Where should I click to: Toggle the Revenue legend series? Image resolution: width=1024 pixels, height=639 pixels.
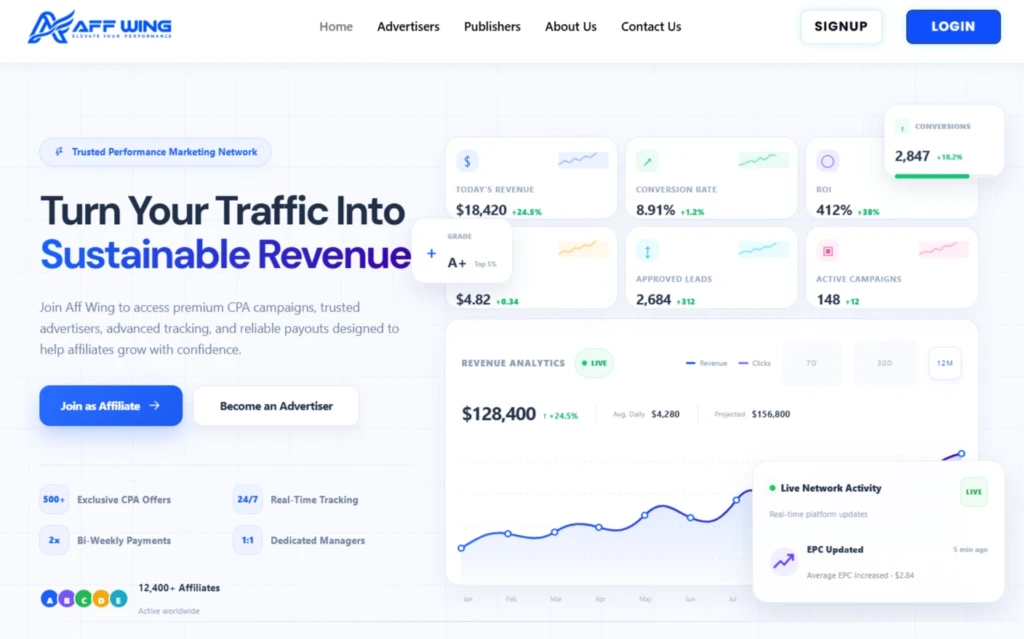(x=706, y=363)
